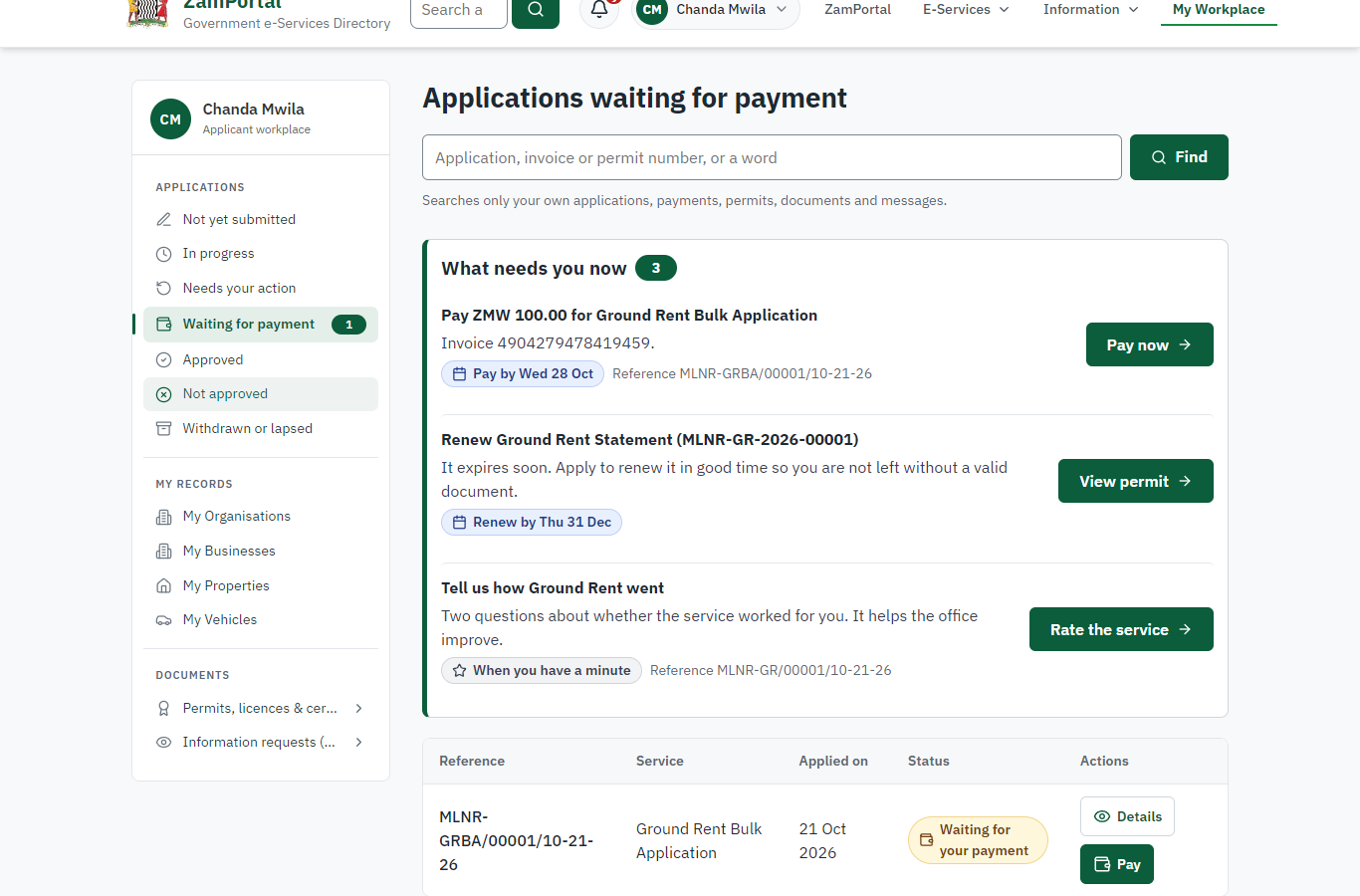Click the CM avatar in the header
This screenshot has width=1360, height=896.
tap(652, 10)
